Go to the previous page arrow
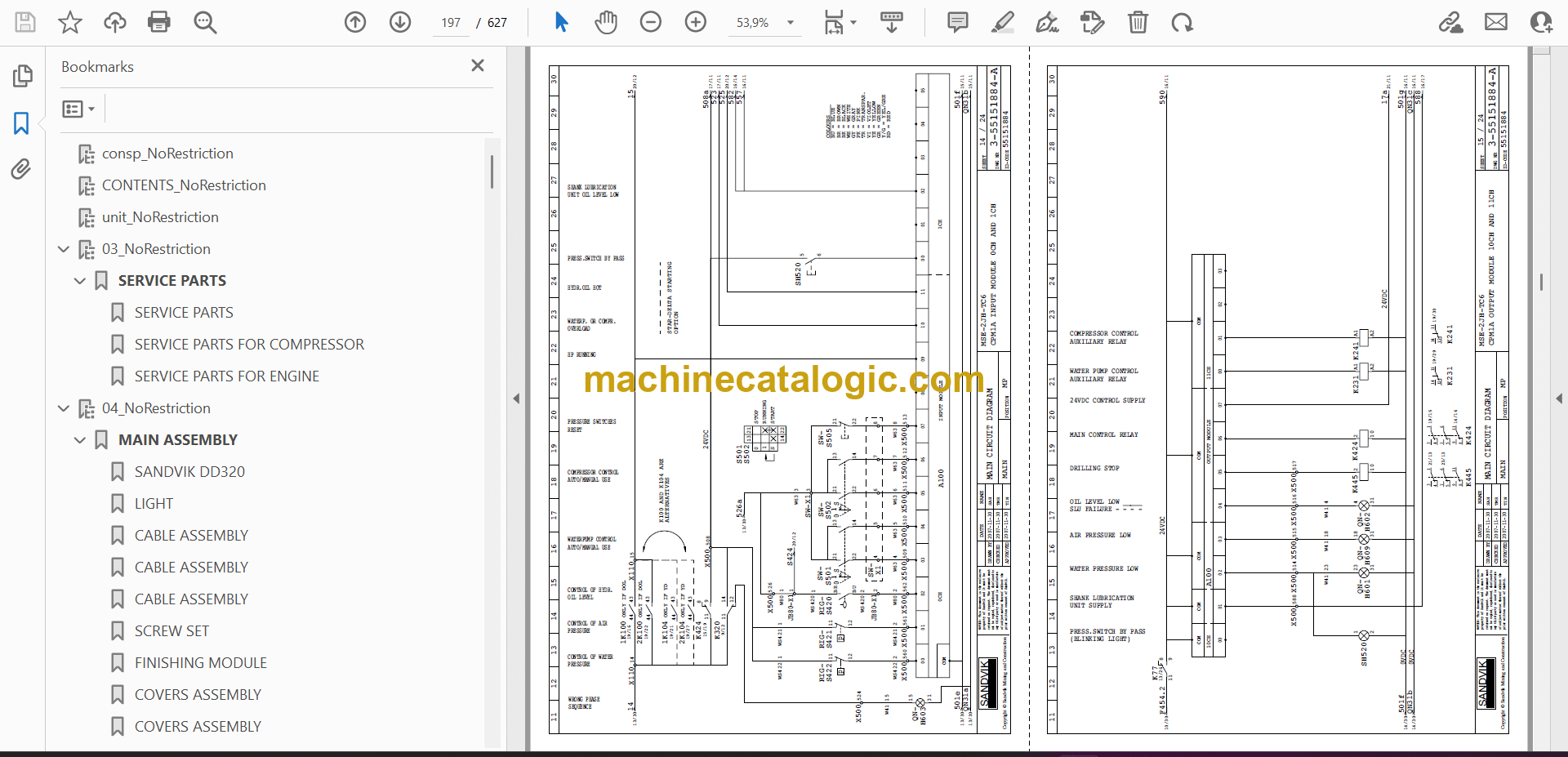 [x=355, y=22]
